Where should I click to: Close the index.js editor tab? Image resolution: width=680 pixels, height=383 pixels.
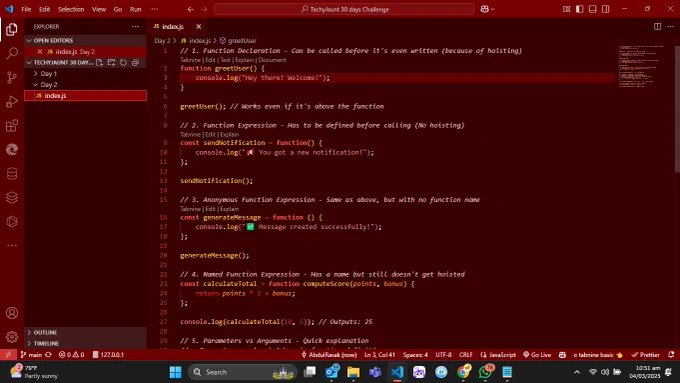[199, 26]
